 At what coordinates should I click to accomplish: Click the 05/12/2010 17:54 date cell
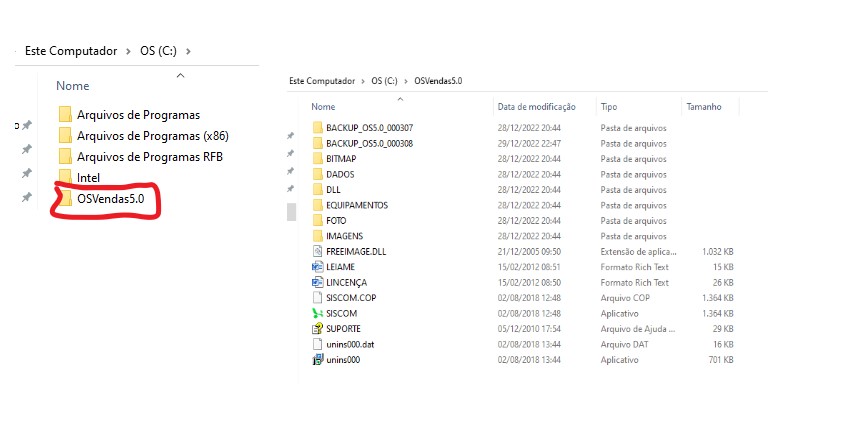pos(529,329)
